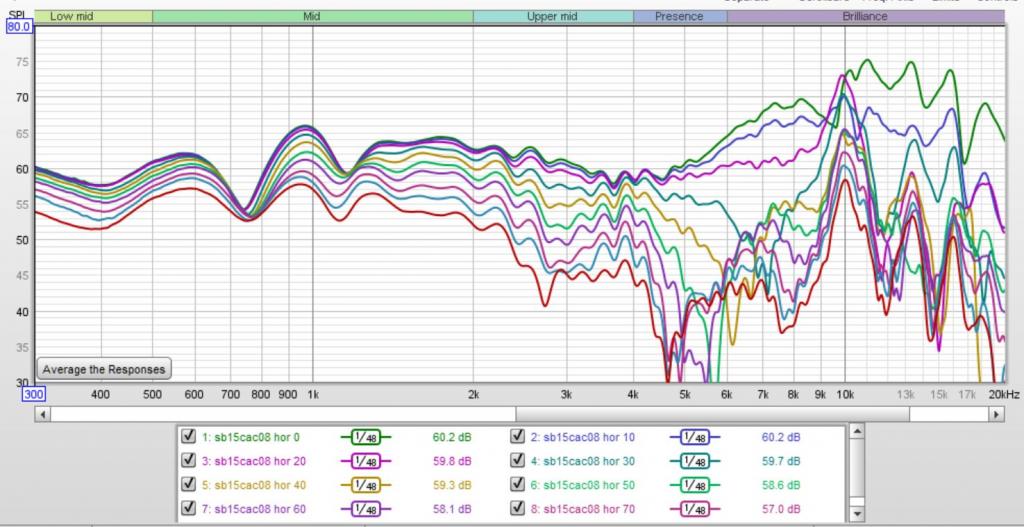The height and width of the screenshot is (527, 1024).
Task: Click the 1/48 smoothing icon for hor 20
Action: tap(365, 461)
